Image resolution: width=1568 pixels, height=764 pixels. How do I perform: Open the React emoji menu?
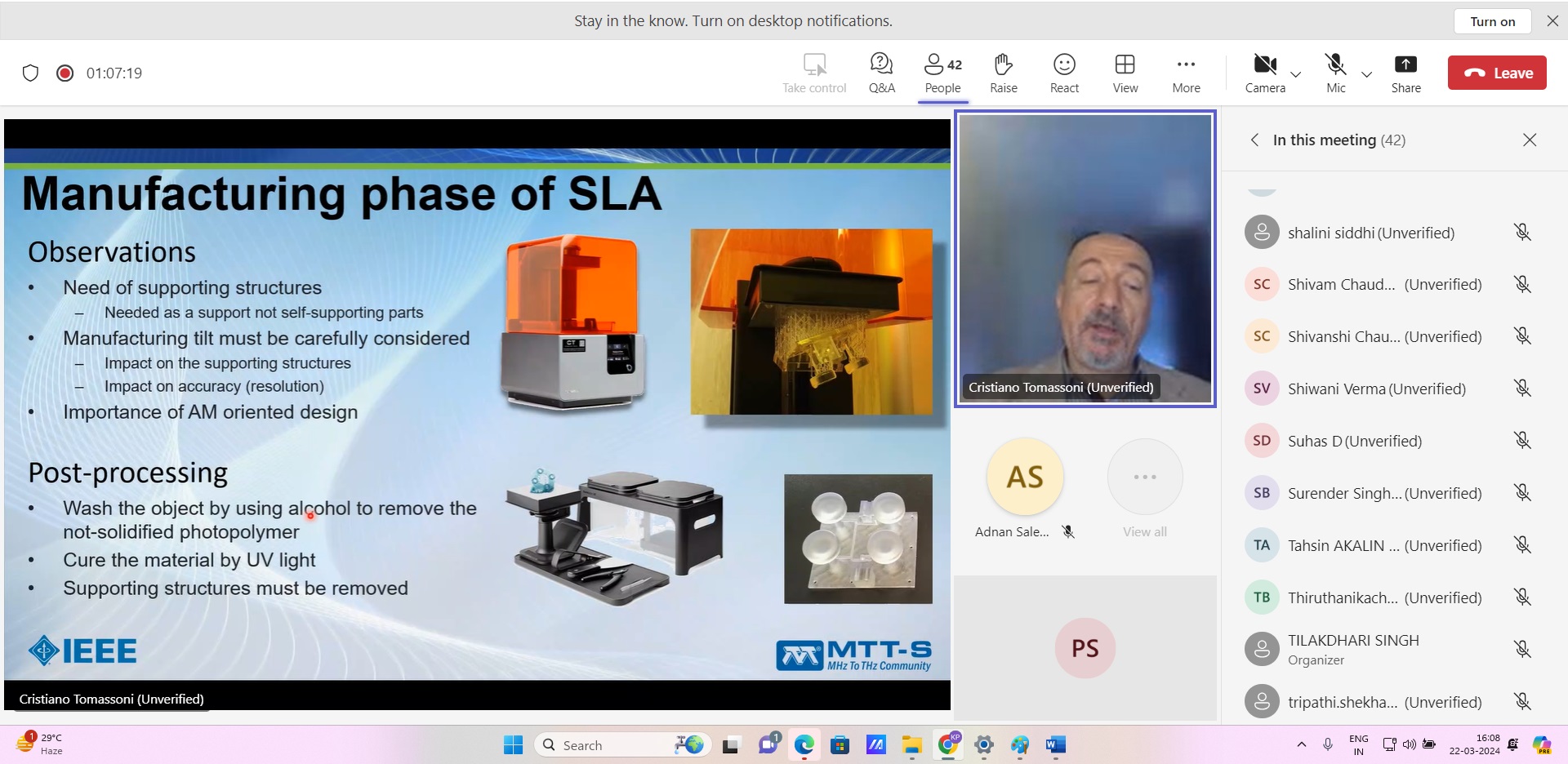1064,73
